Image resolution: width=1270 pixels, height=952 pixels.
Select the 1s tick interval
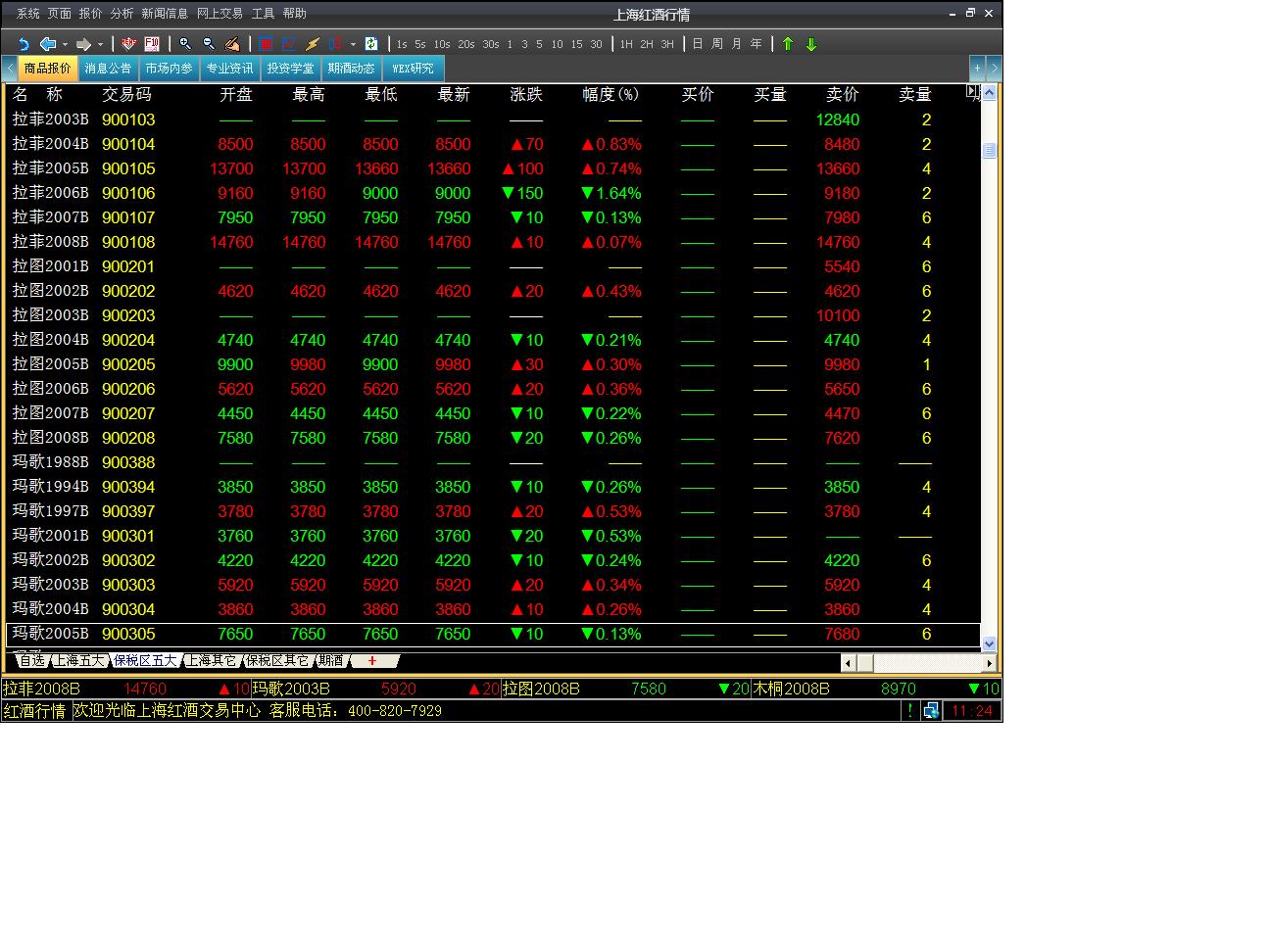[402, 44]
